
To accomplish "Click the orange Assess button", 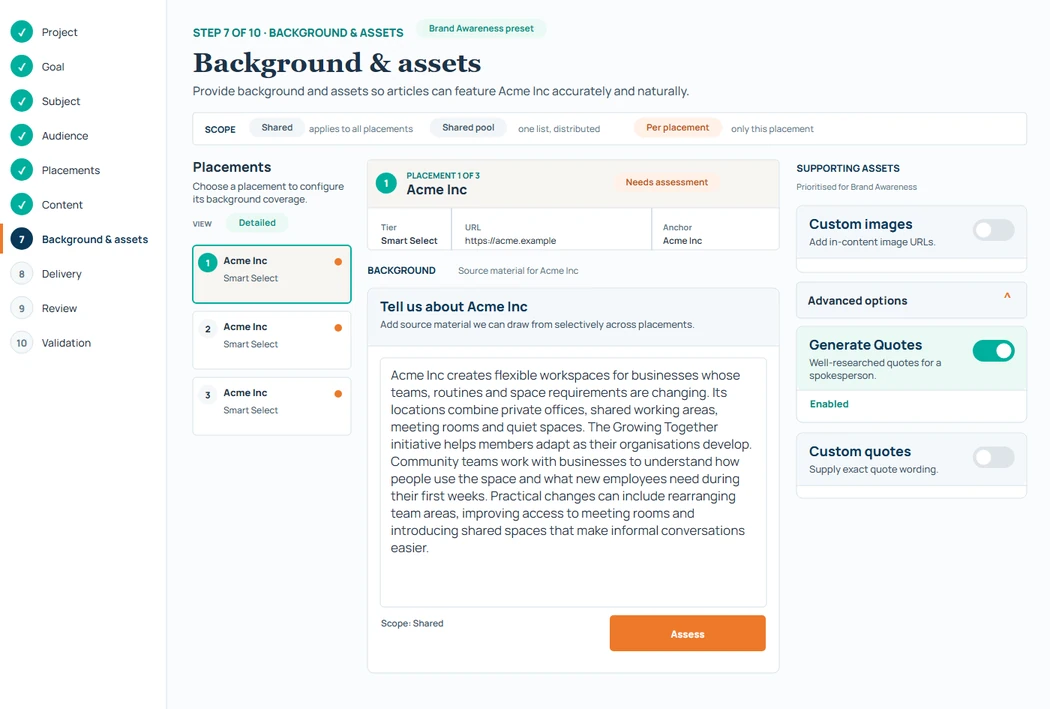I will tap(687, 633).
